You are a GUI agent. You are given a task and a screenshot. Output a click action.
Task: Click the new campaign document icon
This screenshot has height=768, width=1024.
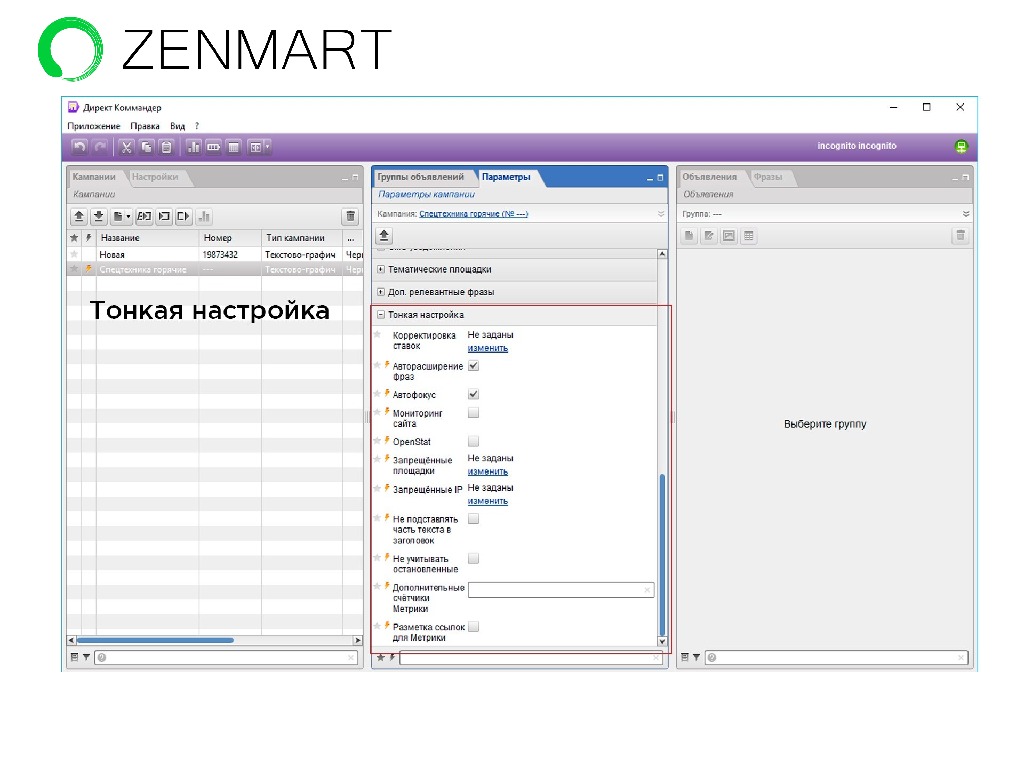pos(118,216)
